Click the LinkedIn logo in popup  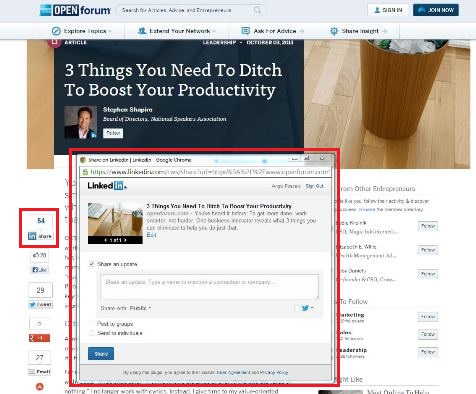tap(107, 186)
